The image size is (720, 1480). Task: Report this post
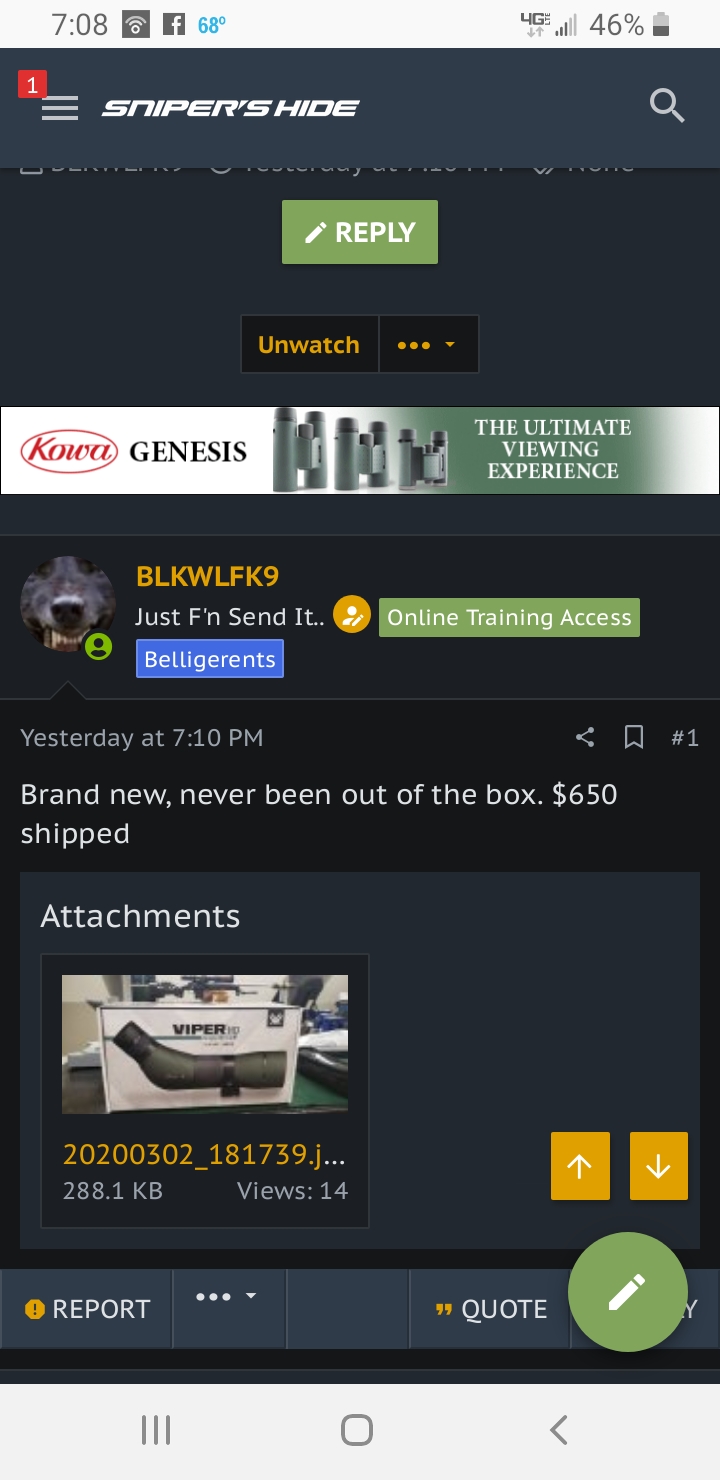pyautogui.click(x=87, y=1309)
